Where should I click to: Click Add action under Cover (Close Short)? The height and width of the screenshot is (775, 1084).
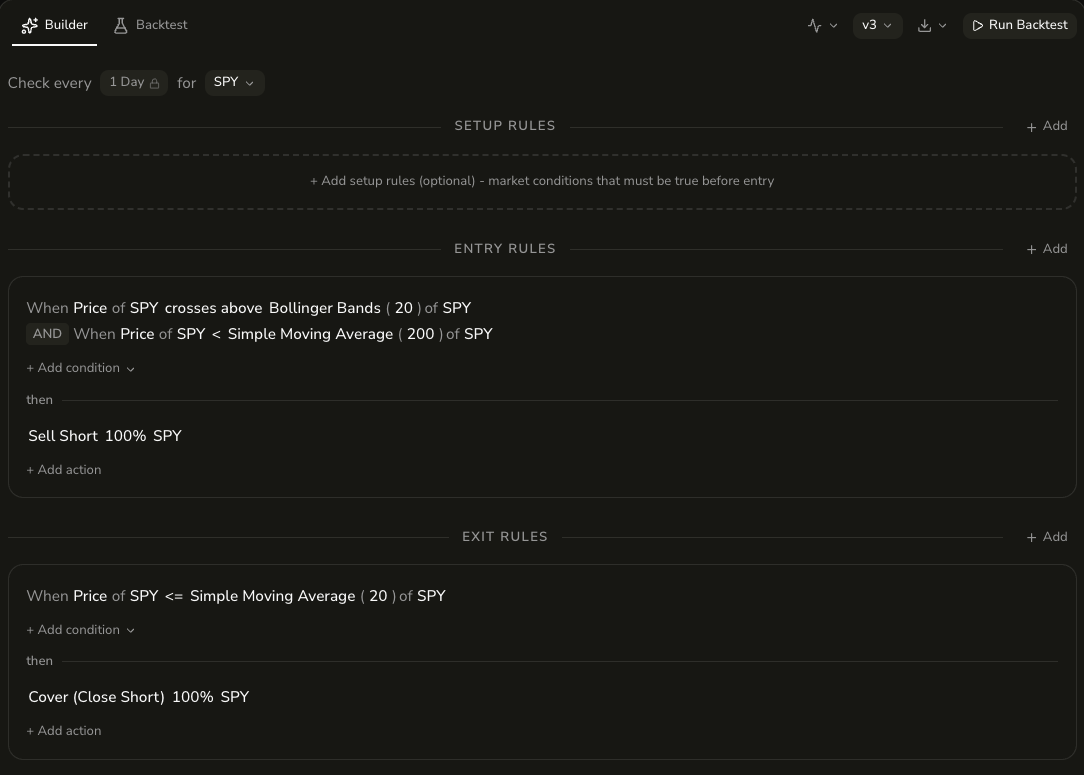point(63,731)
